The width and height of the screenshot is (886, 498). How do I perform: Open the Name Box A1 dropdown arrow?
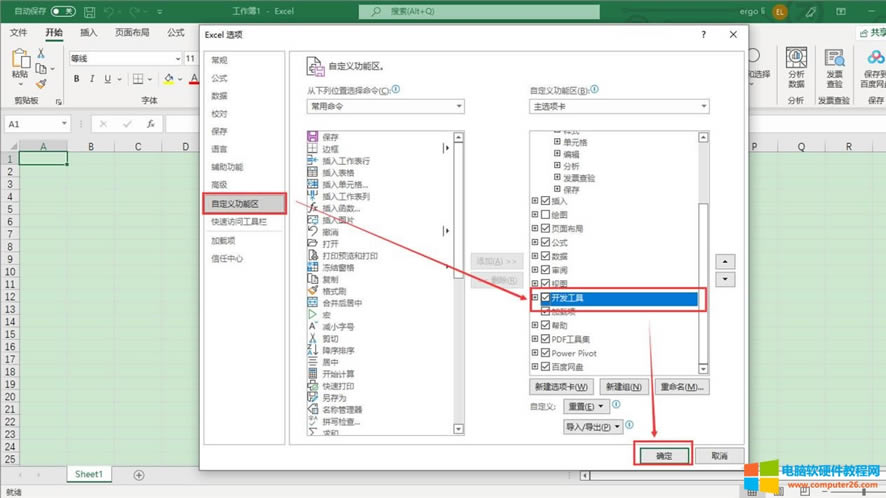(x=64, y=124)
